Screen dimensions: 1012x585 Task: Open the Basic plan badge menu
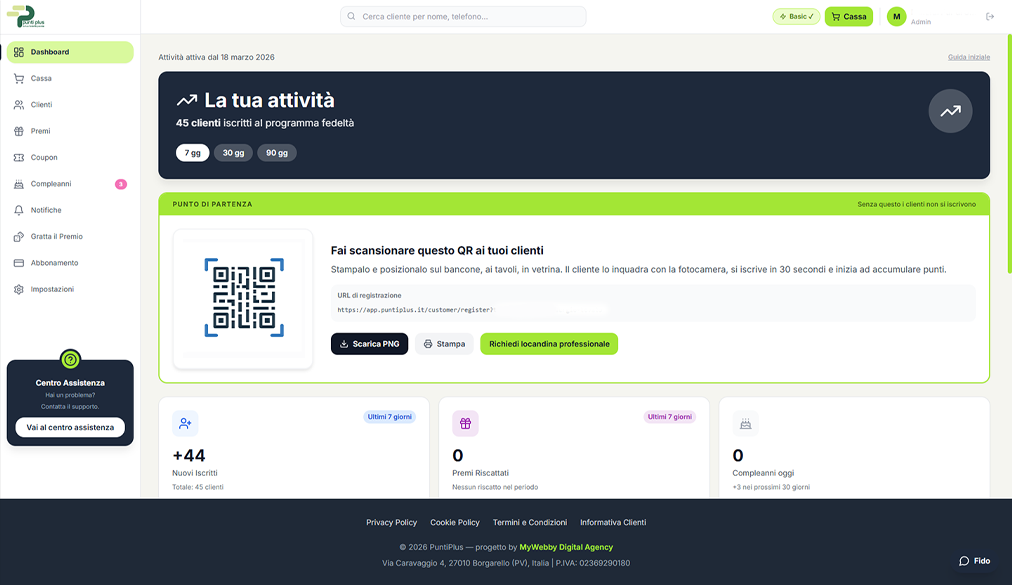click(796, 16)
